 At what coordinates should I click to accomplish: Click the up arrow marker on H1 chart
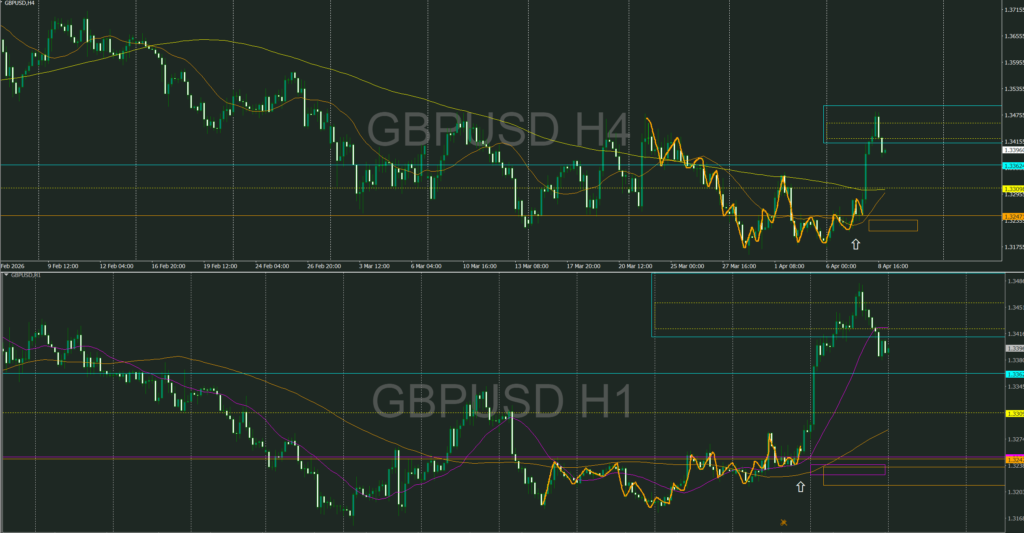pyautogui.click(x=800, y=486)
